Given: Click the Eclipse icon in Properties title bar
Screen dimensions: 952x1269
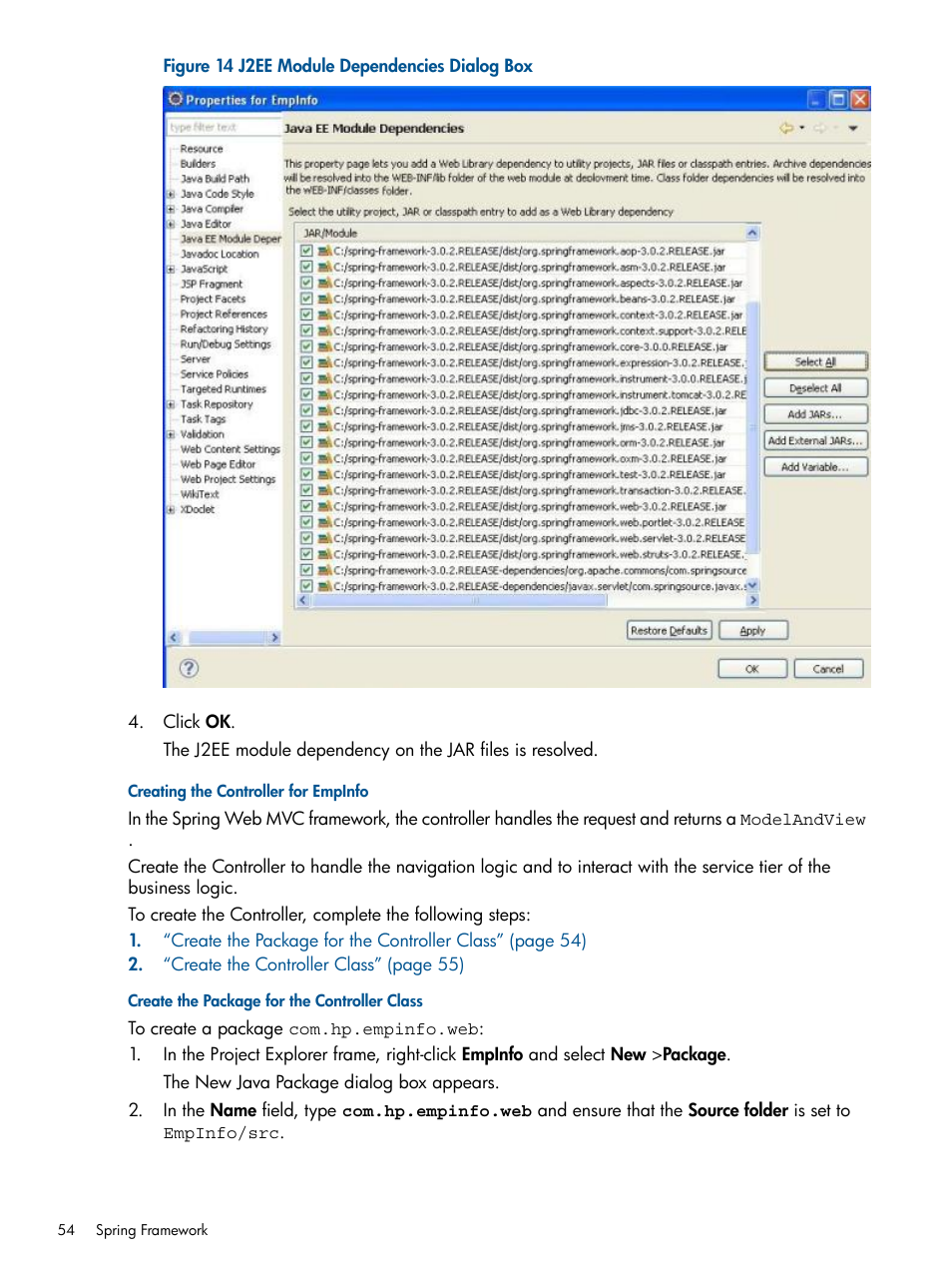Looking at the screenshot, I should [176, 99].
